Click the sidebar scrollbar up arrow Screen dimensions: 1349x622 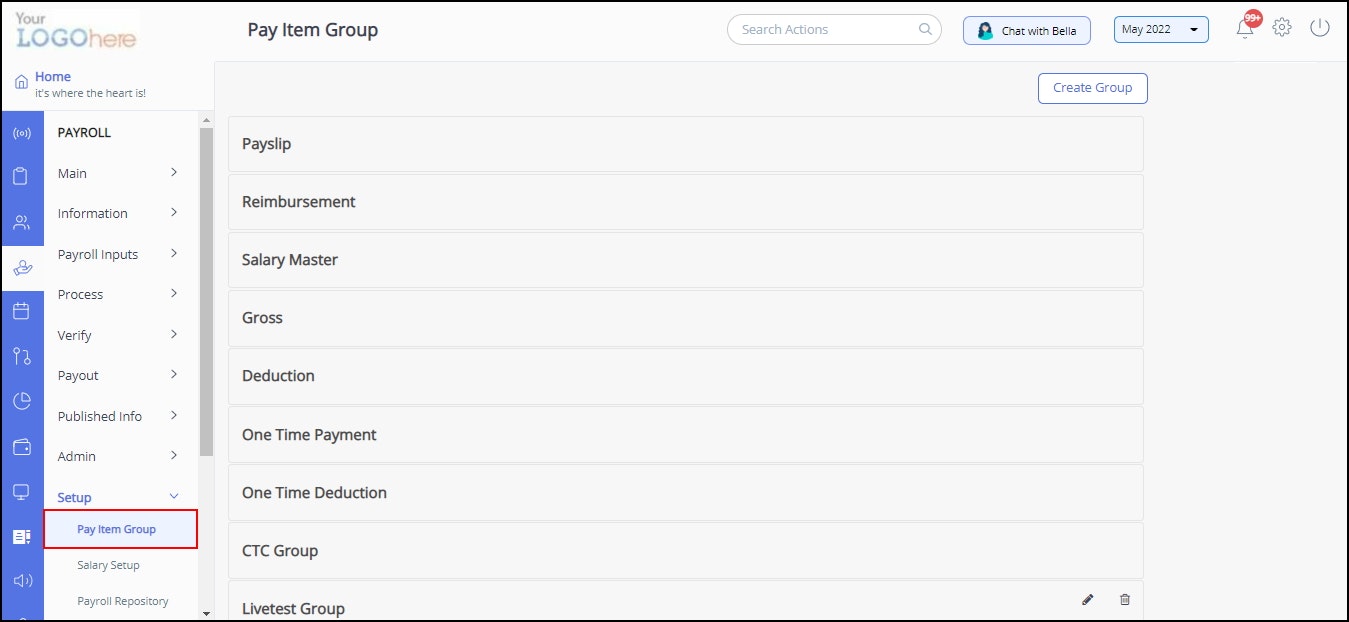tap(206, 121)
